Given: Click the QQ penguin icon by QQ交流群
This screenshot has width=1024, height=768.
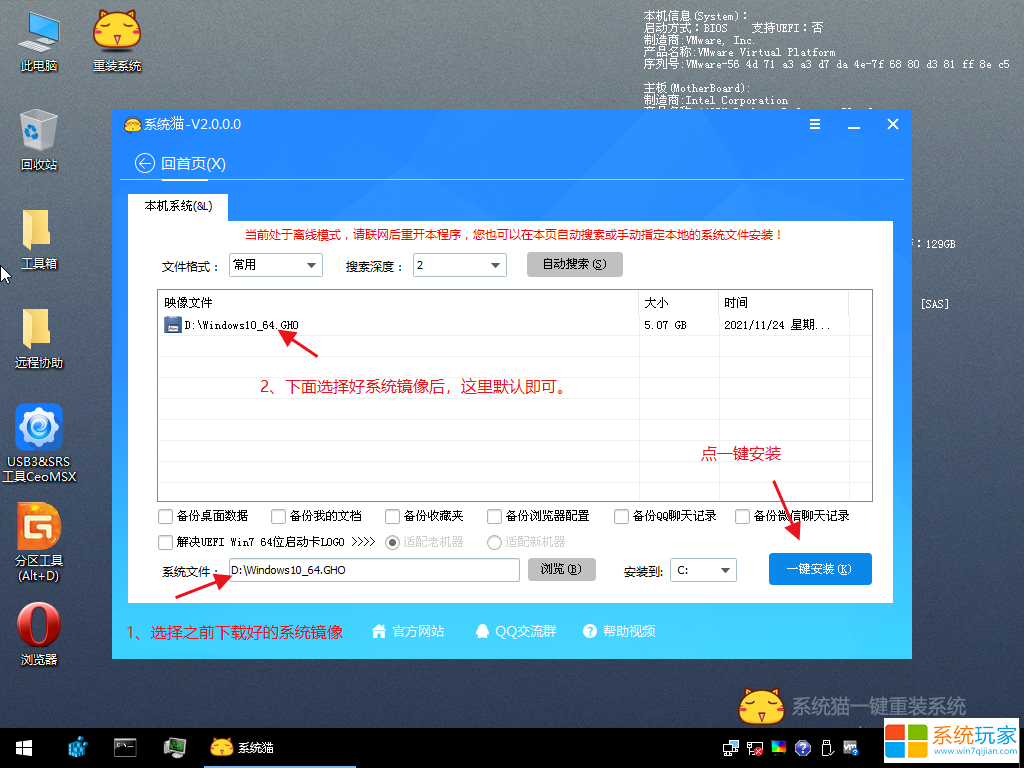Looking at the screenshot, I should coord(482,632).
